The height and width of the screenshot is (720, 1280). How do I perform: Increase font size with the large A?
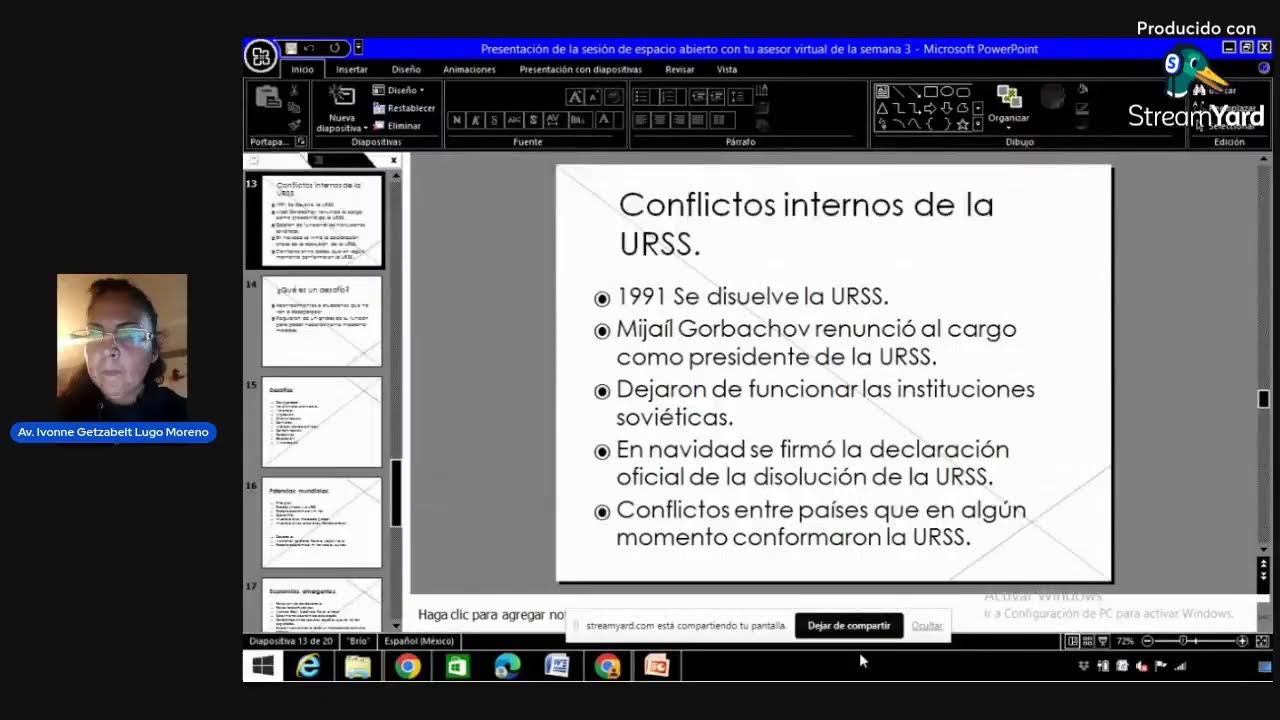pos(575,97)
